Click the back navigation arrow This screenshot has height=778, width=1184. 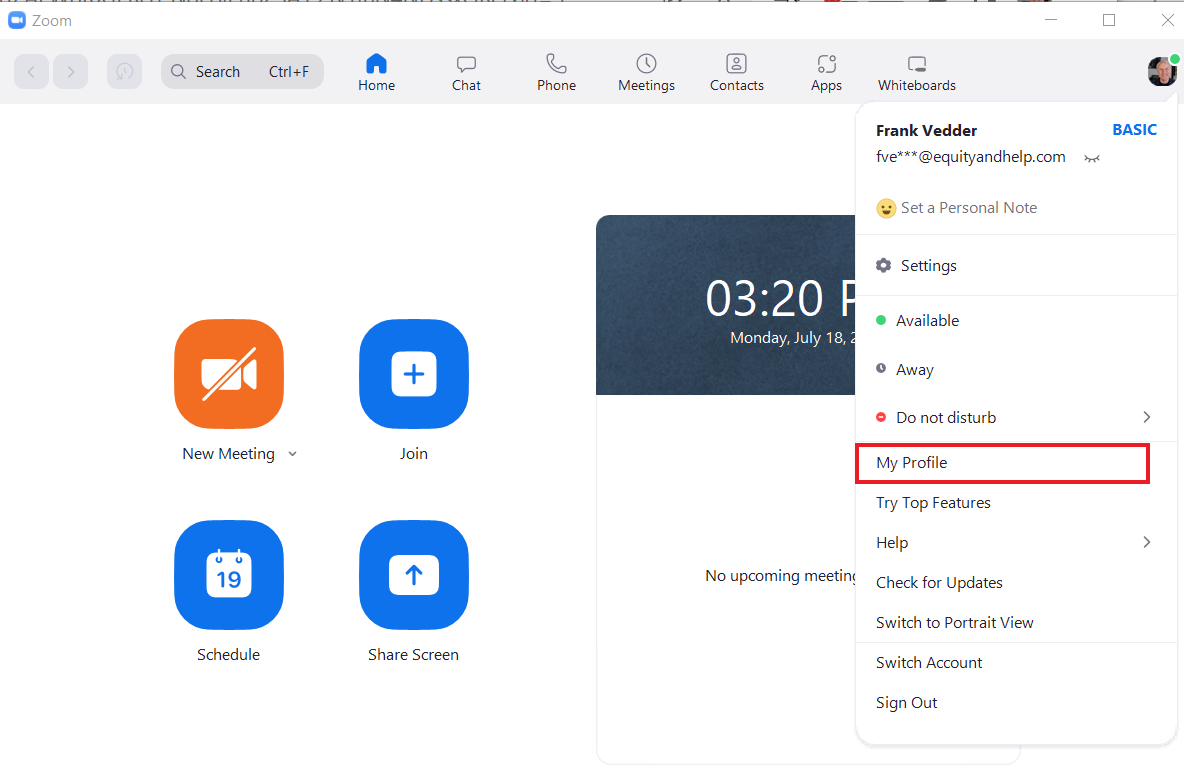coord(32,72)
